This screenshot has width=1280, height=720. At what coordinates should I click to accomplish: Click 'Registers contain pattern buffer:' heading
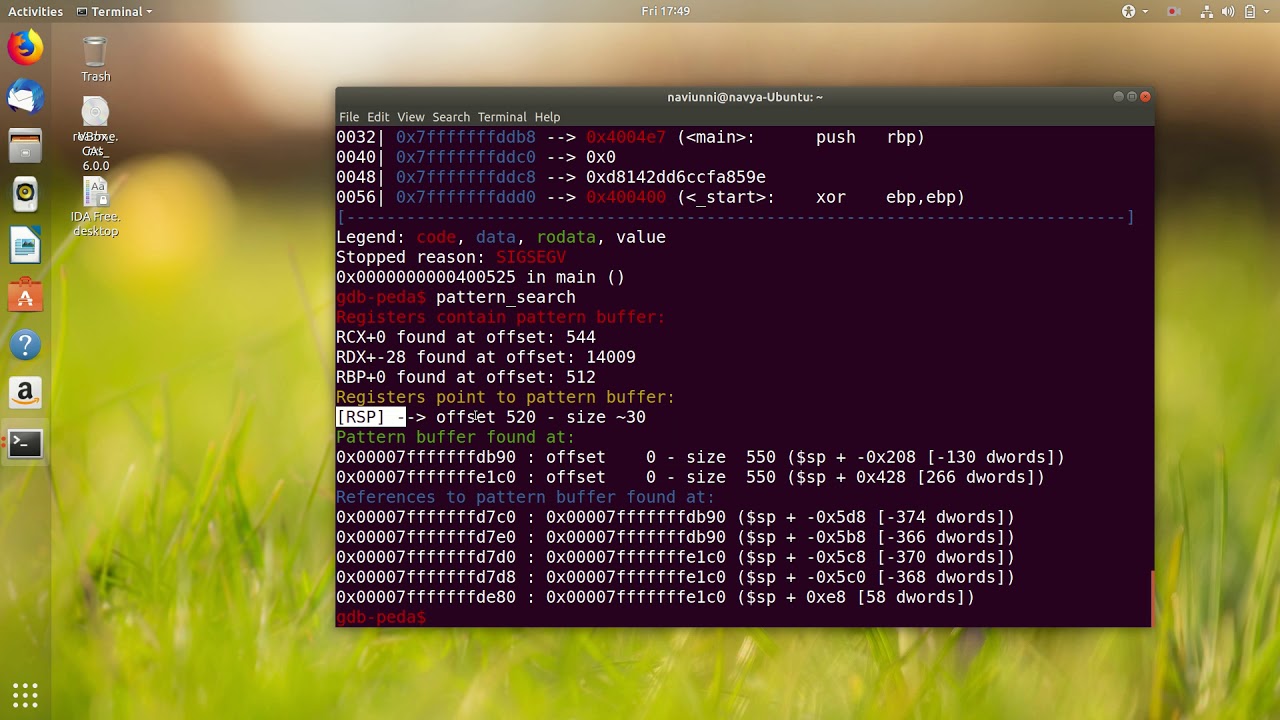coord(501,317)
